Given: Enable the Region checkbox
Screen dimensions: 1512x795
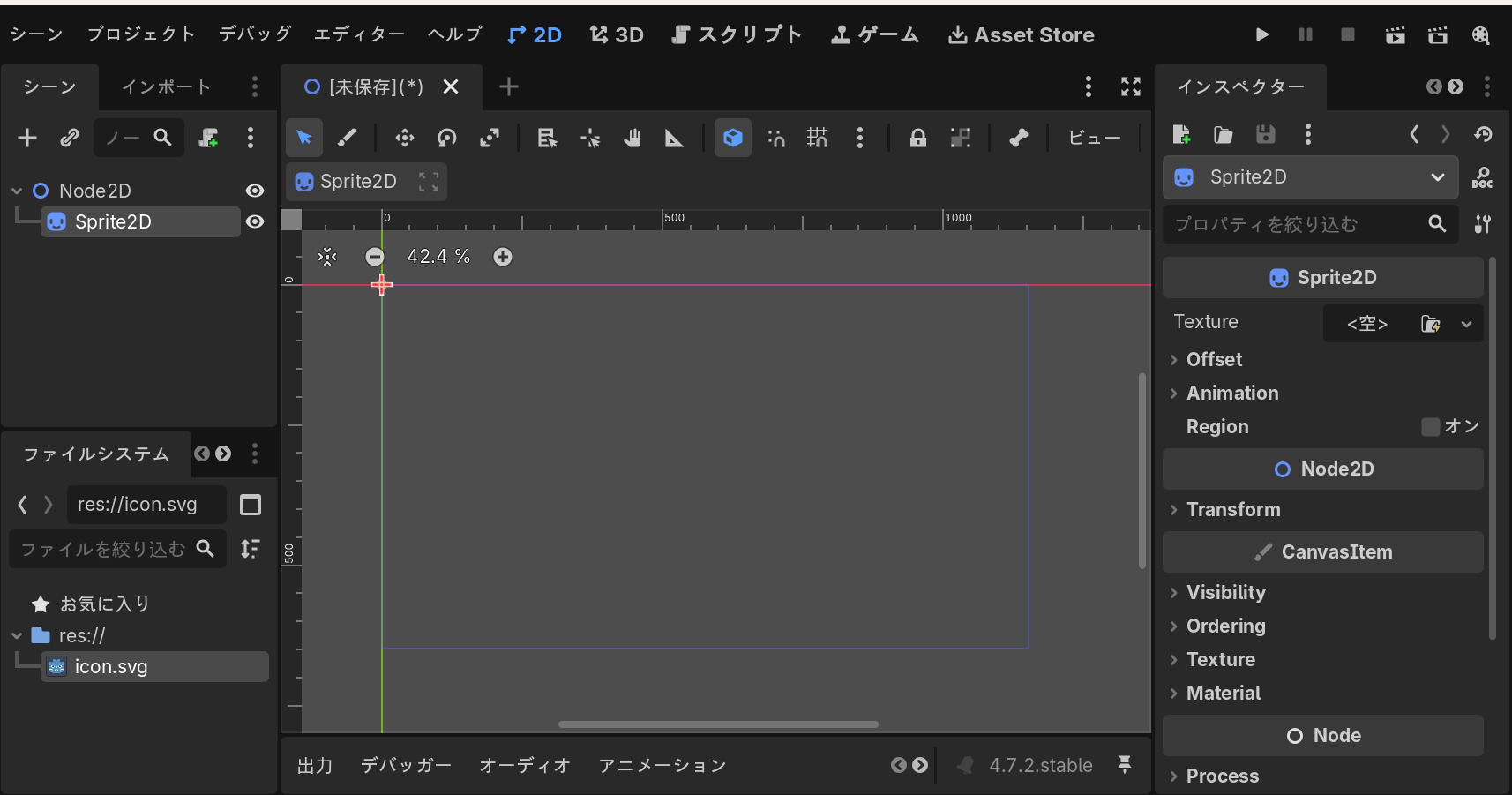Looking at the screenshot, I should (1431, 427).
